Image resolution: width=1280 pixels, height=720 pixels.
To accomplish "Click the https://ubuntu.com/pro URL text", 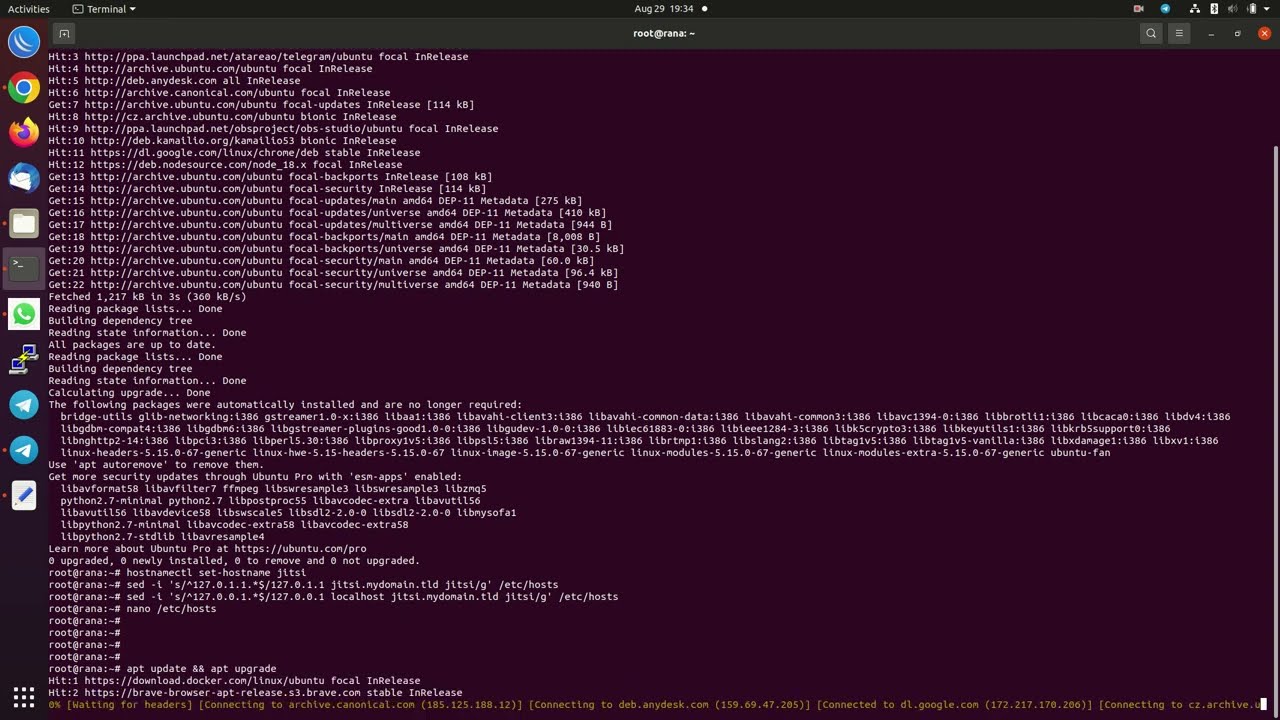I will coord(300,549).
